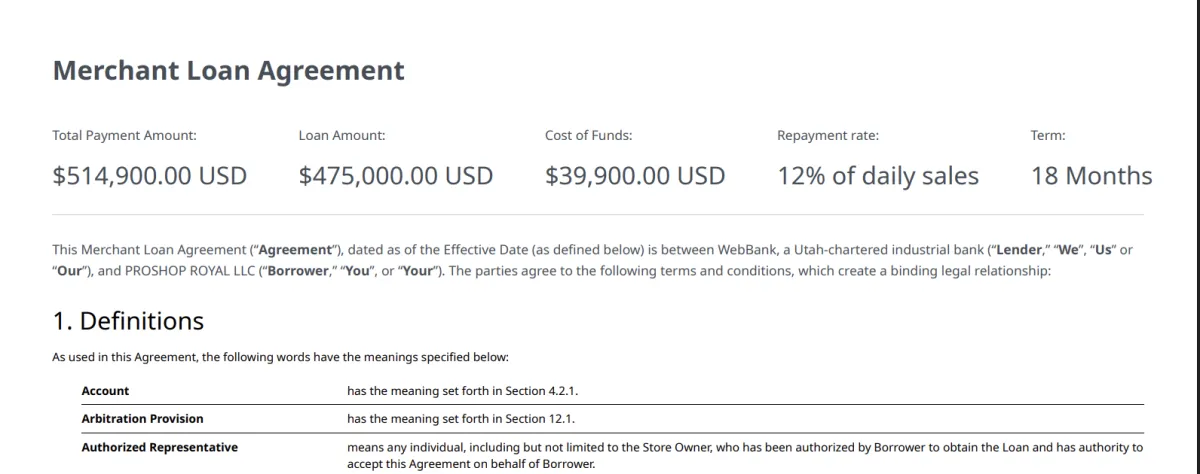This screenshot has width=1200, height=474.
Task: Click the Term label
Action: (x=1047, y=135)
